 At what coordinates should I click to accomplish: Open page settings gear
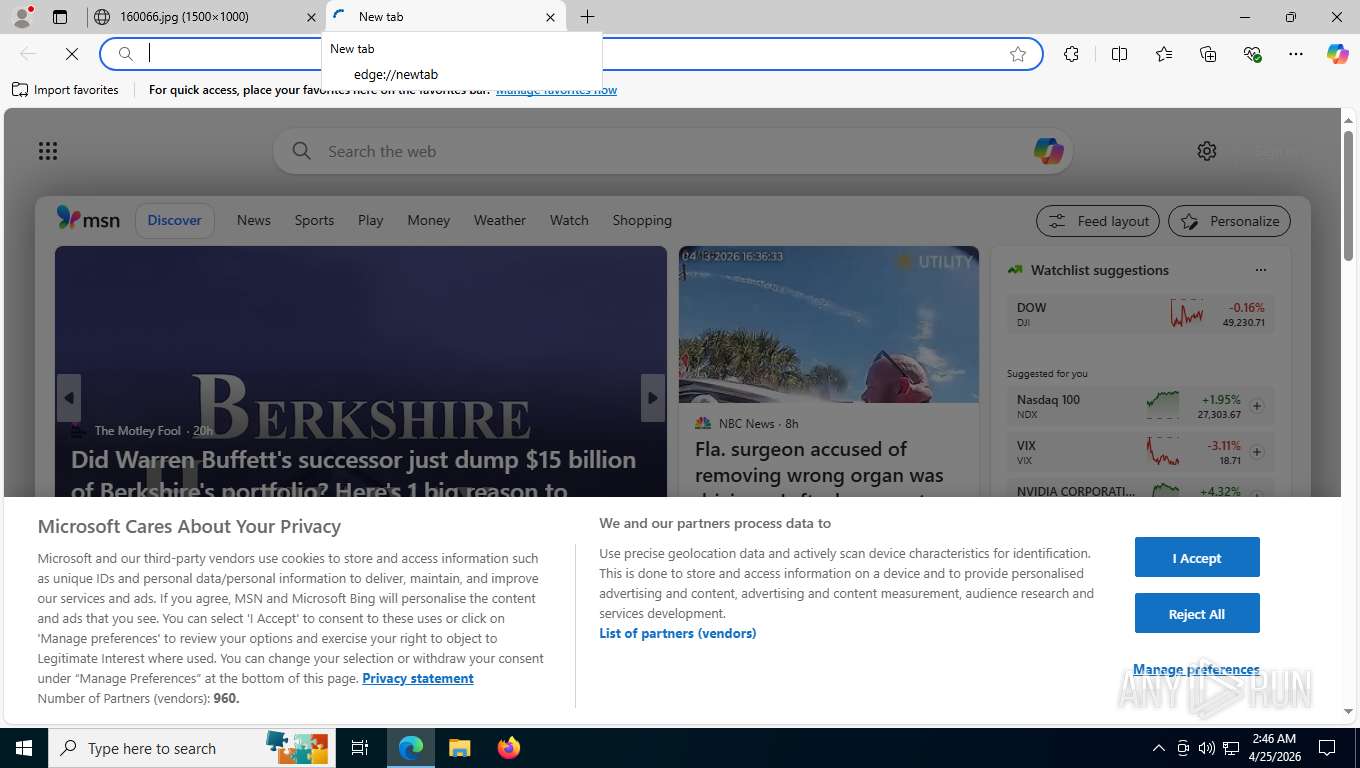coord(1207,151)
